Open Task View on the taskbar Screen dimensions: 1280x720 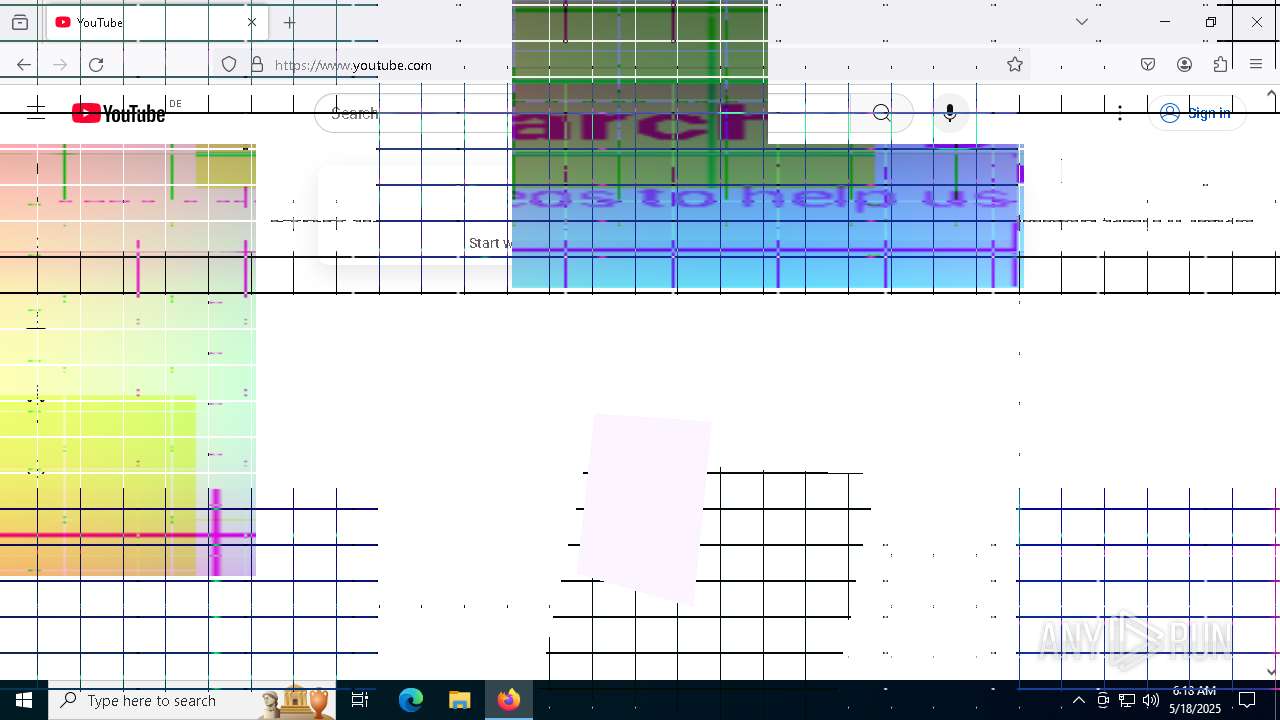(361, 701)
